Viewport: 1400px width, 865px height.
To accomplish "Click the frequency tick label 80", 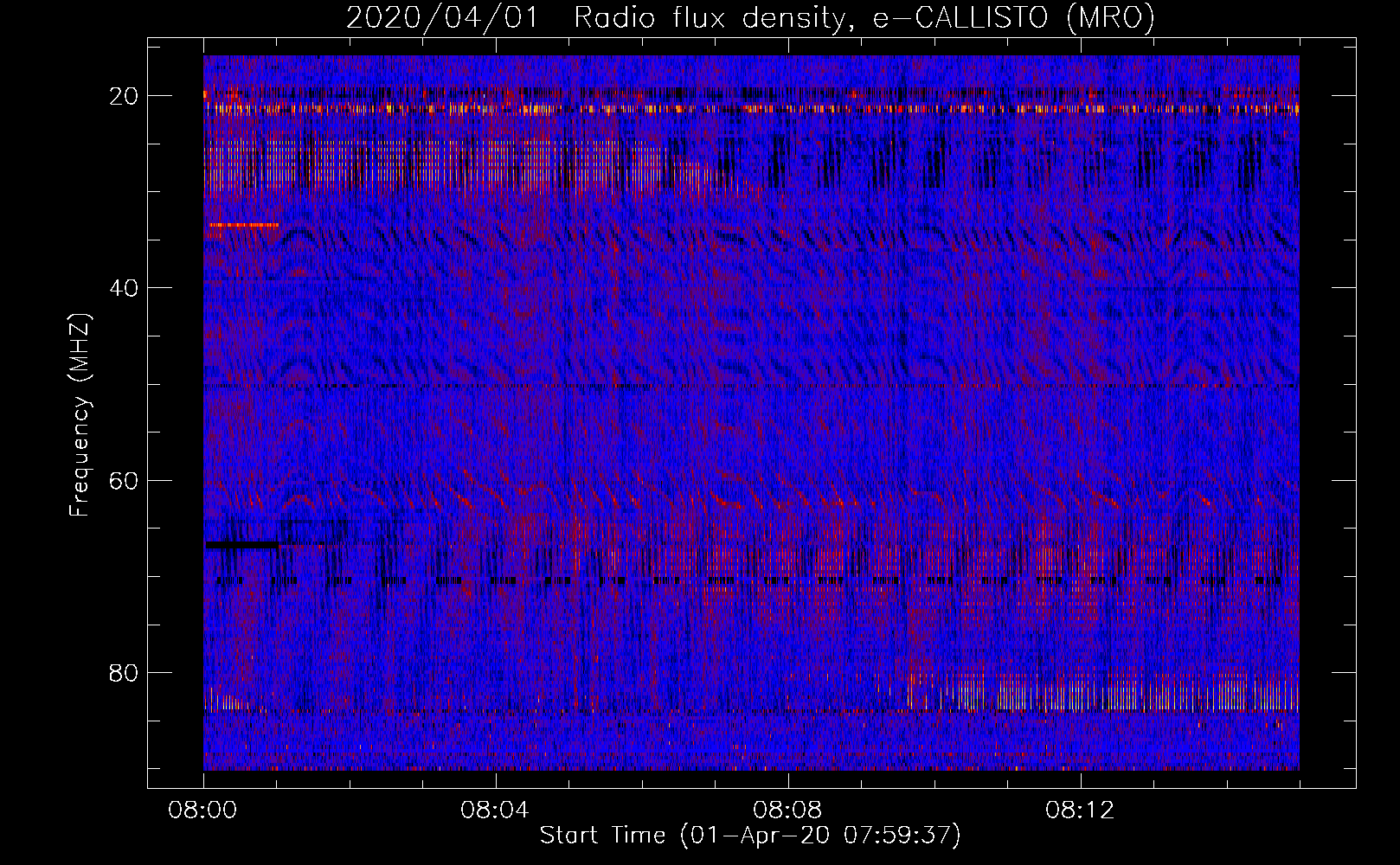I will pos(124,672).
